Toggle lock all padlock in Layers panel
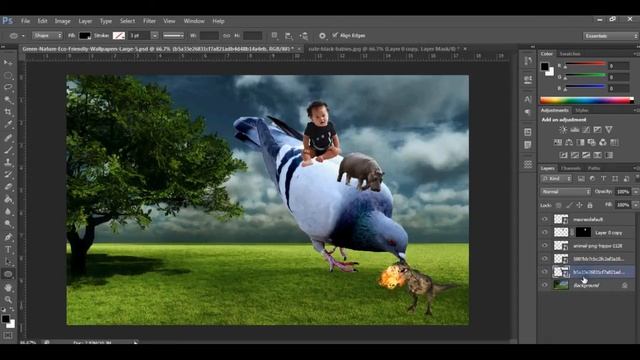The height and width of the screenshot is (360, 640). pos(590,205)
